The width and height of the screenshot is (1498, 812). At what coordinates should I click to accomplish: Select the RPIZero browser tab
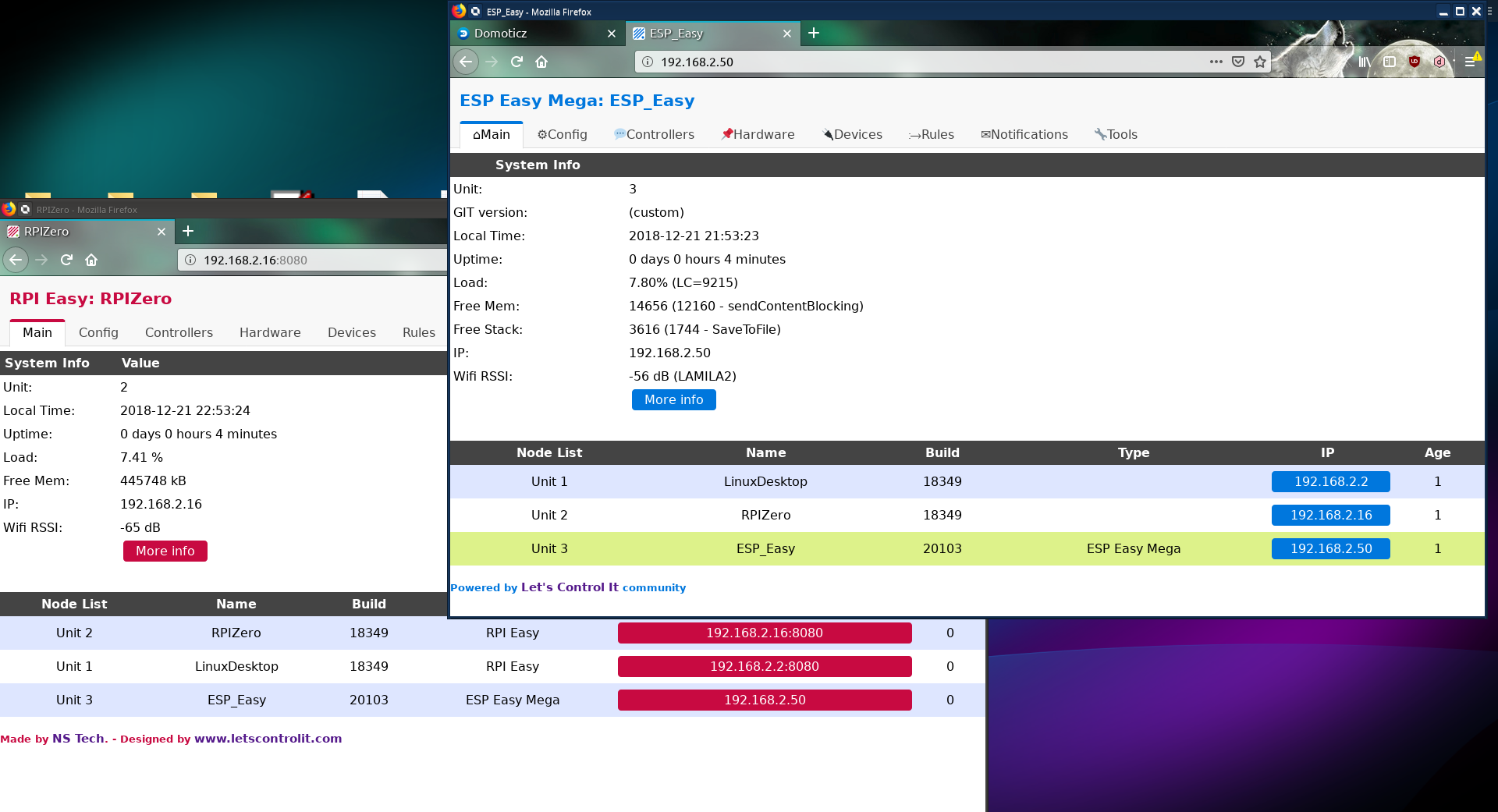point(86,232)
